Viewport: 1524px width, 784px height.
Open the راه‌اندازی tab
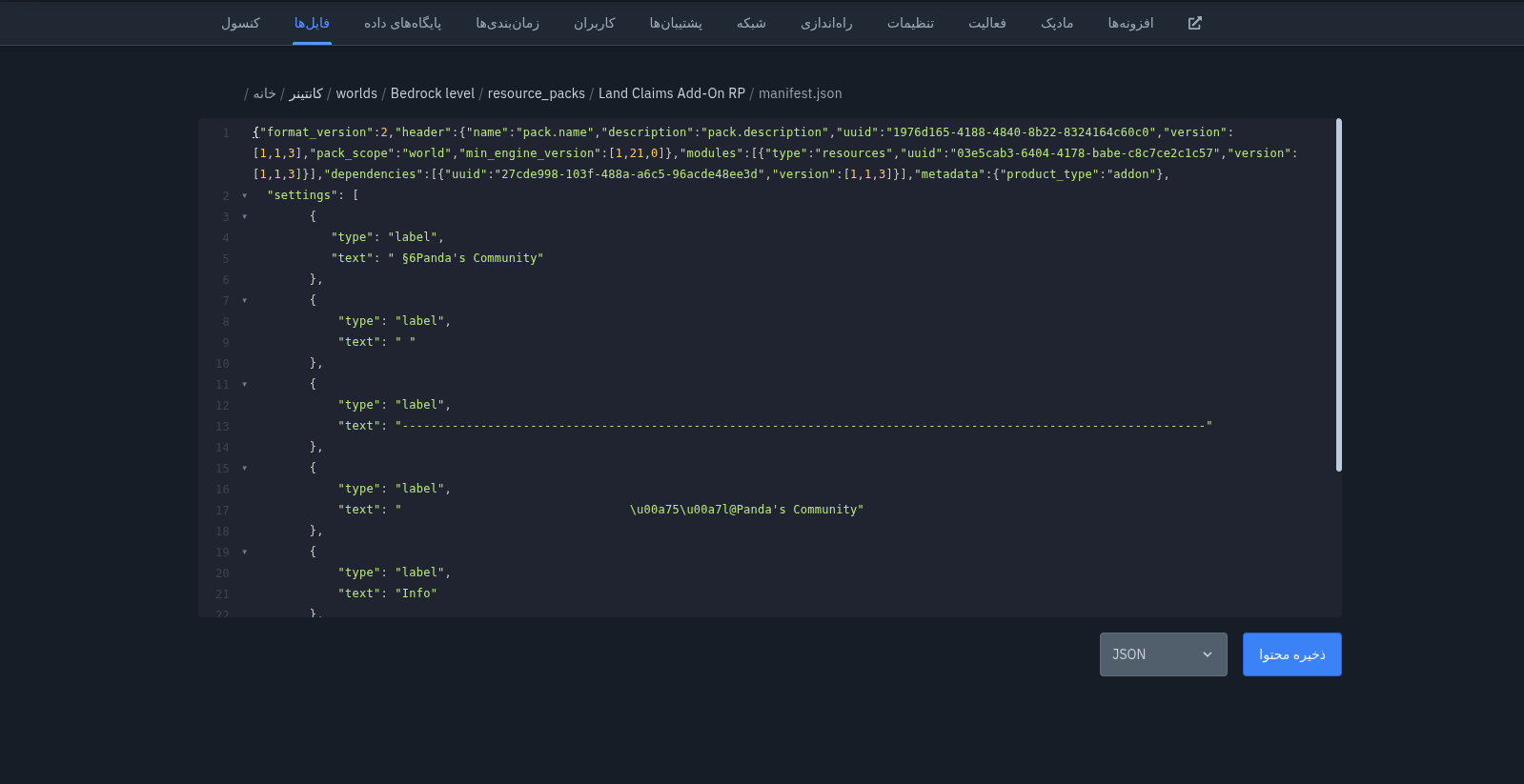(x=826, y=23)
